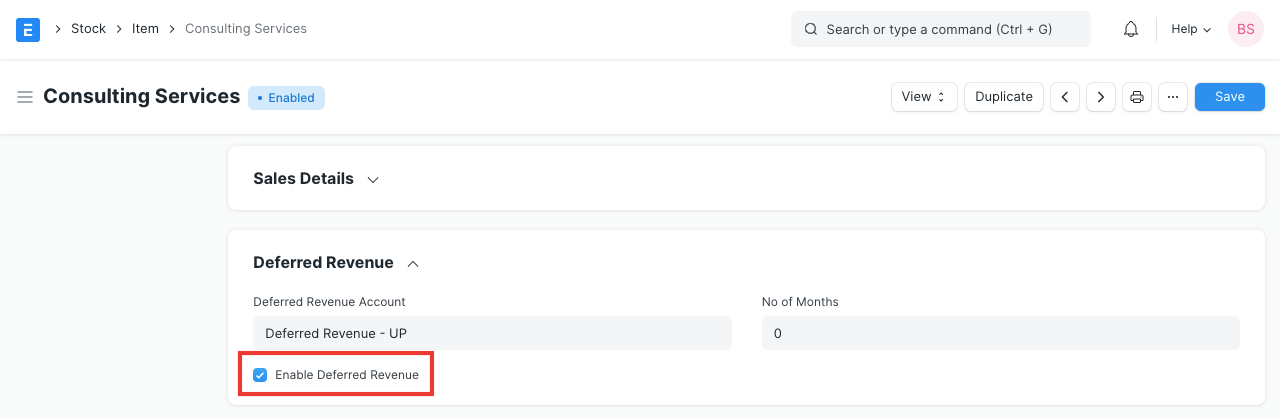Navigate to Stock breadcrumb
The width and height of the screenshot is (1280, 418).
(x=88, y=29)
